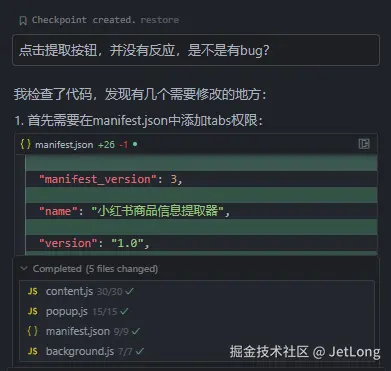Viewport: 391px width, 371px height.
Task: Click the checkmark next to background.js
Action: pos(140,351)
